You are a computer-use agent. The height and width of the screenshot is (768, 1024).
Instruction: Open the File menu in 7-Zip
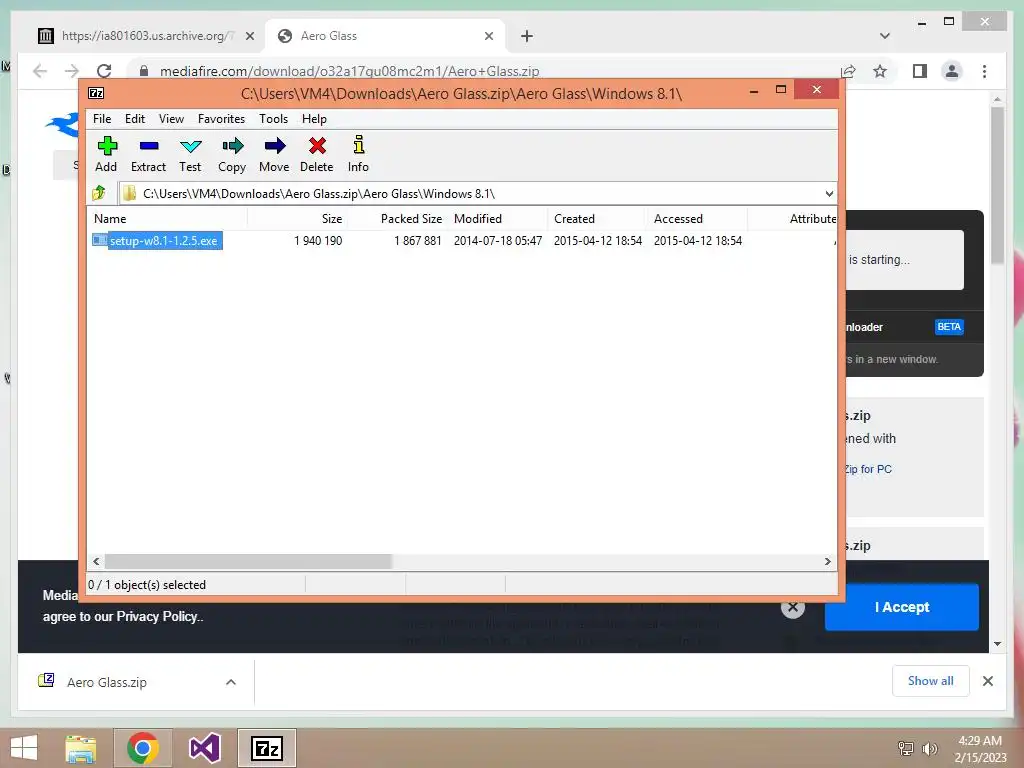coord(102,119)
